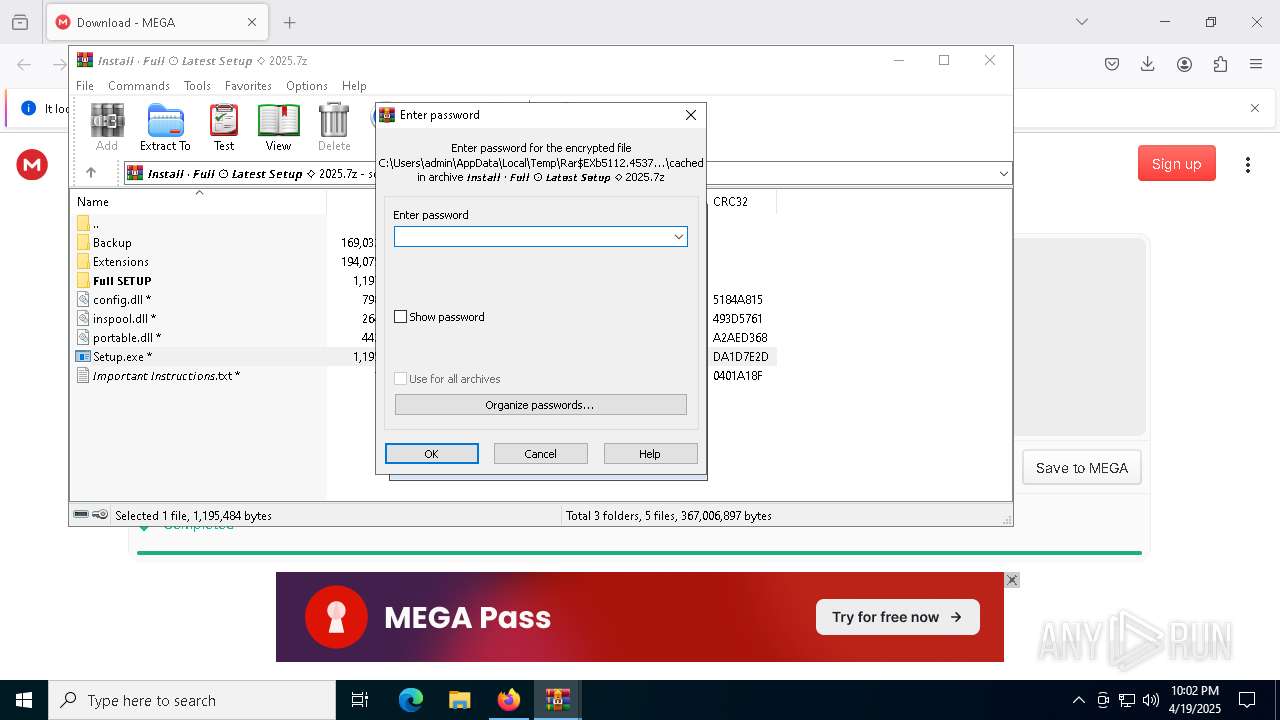1280x720 pixels.
Task: Click the WinRAR taskbar icon
Action: pyautogui.click(x=558, y=700)
